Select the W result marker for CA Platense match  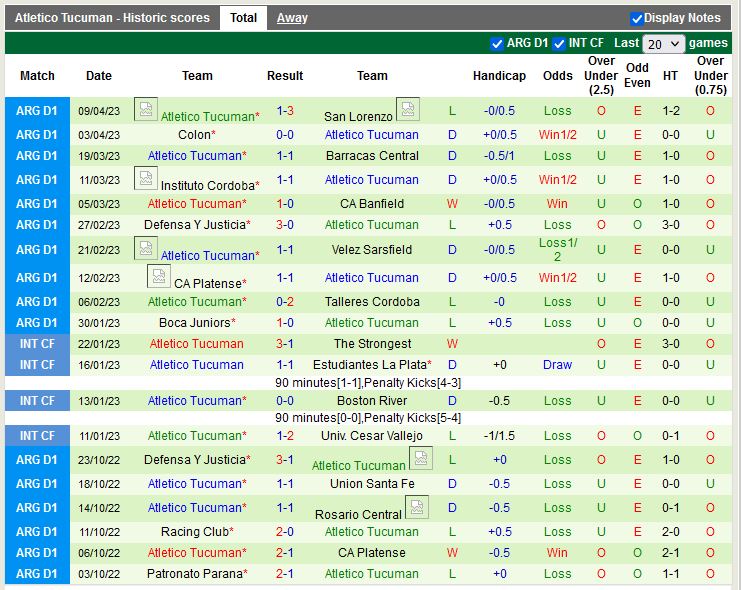[452, 553]
